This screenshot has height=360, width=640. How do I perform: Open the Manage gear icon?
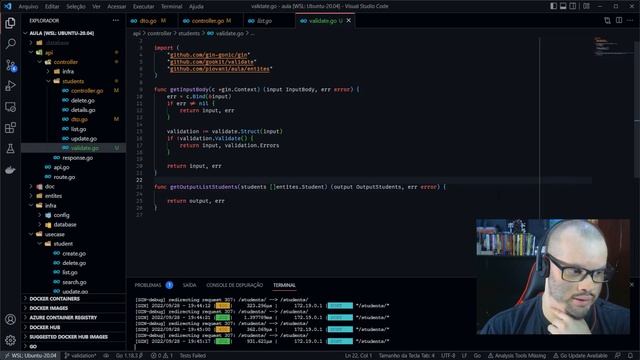[x=10, y=340]
